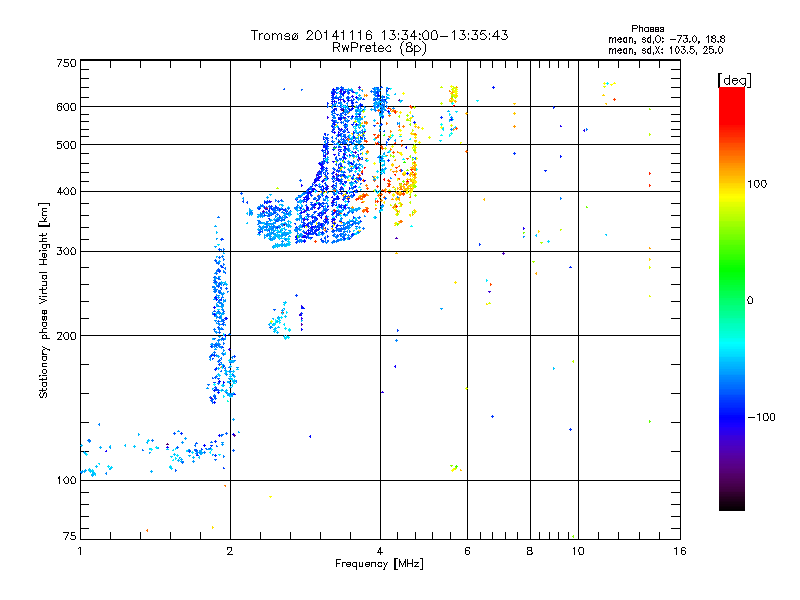Click the y-axis '100' tick label
800x600 pixels.
point(66,480)
